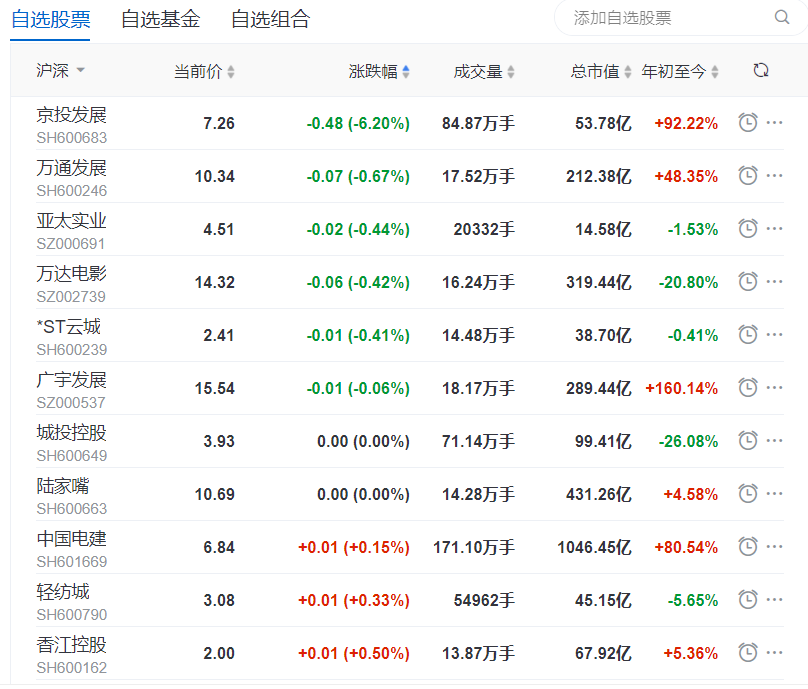Screen dimensions: 808x689
Task: Set alert clock for 中国电建
Action: coord(748,546)
